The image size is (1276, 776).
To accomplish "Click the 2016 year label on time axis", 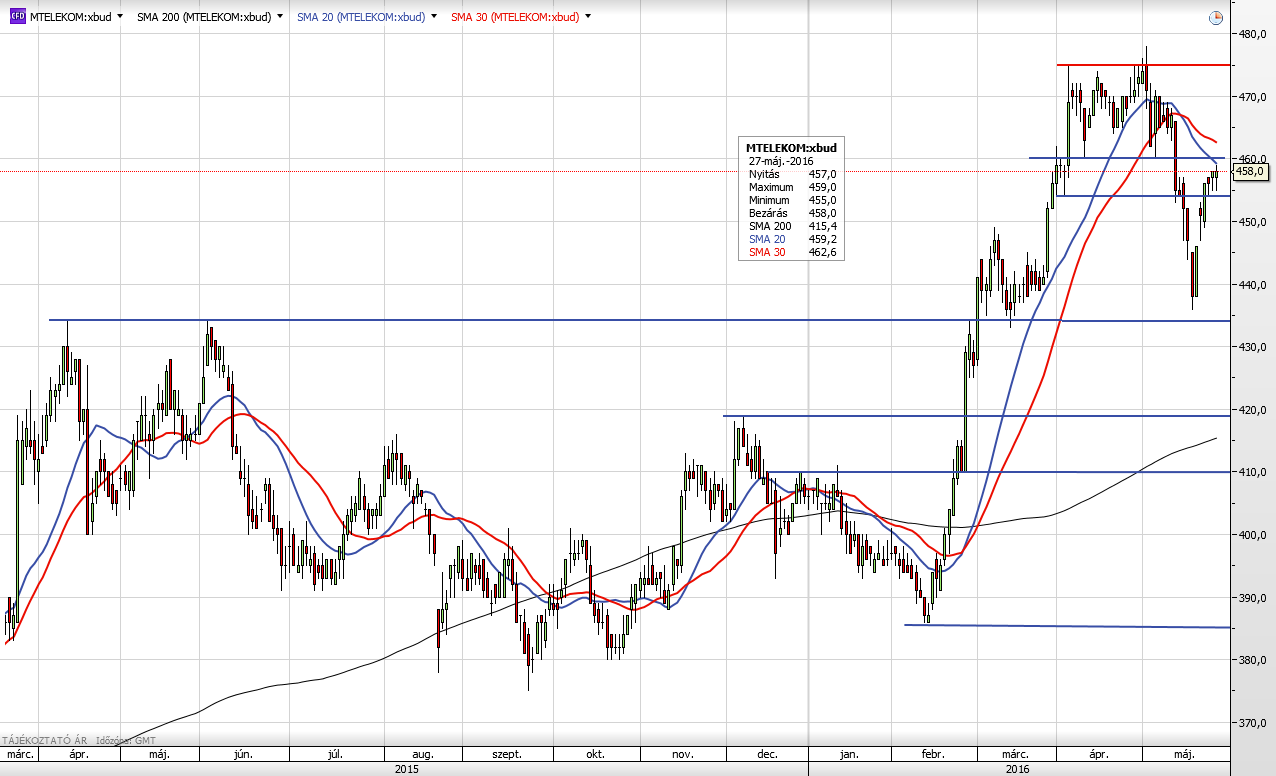I will click(1017, 769).
